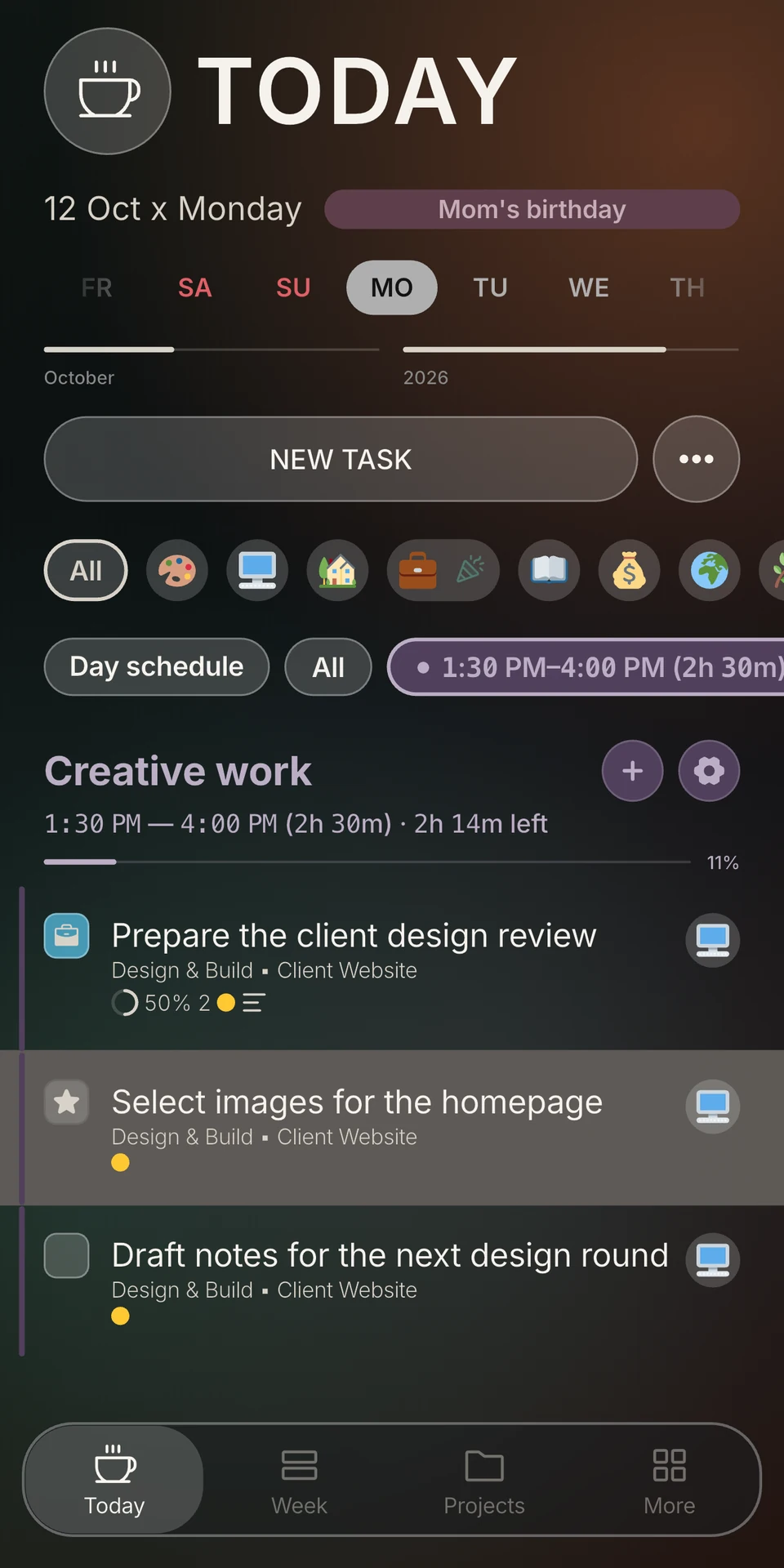Open Prepare the client design review task
Screen dimensions: 784x1568
[x=354, y=936]
